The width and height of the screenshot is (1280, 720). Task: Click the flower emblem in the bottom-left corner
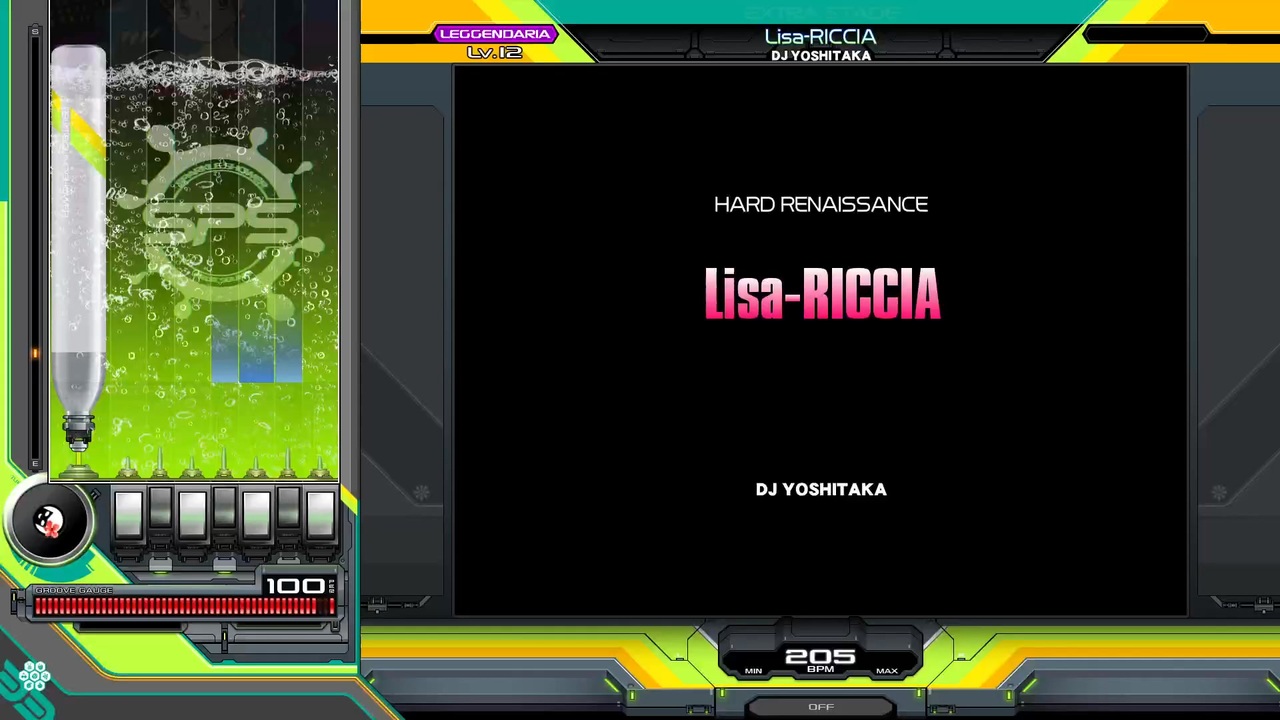point(34,677)
